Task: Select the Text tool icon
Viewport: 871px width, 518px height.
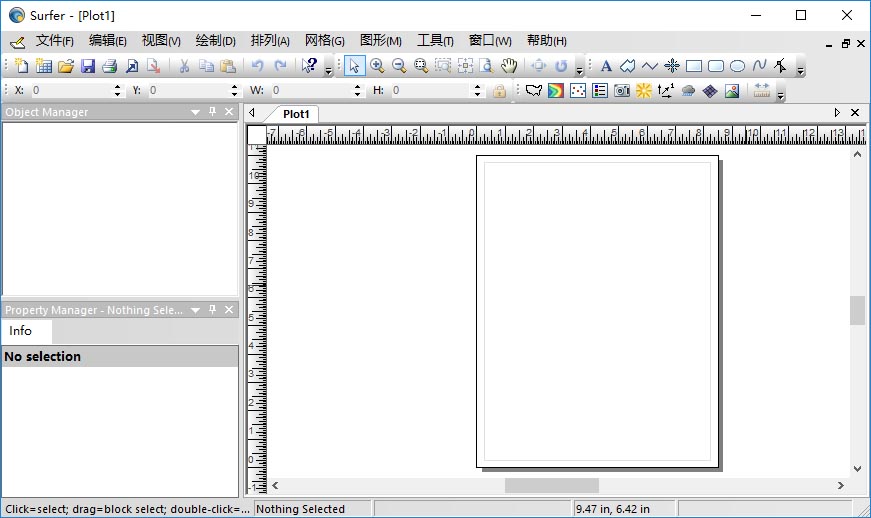Action: tap(606, 66)
